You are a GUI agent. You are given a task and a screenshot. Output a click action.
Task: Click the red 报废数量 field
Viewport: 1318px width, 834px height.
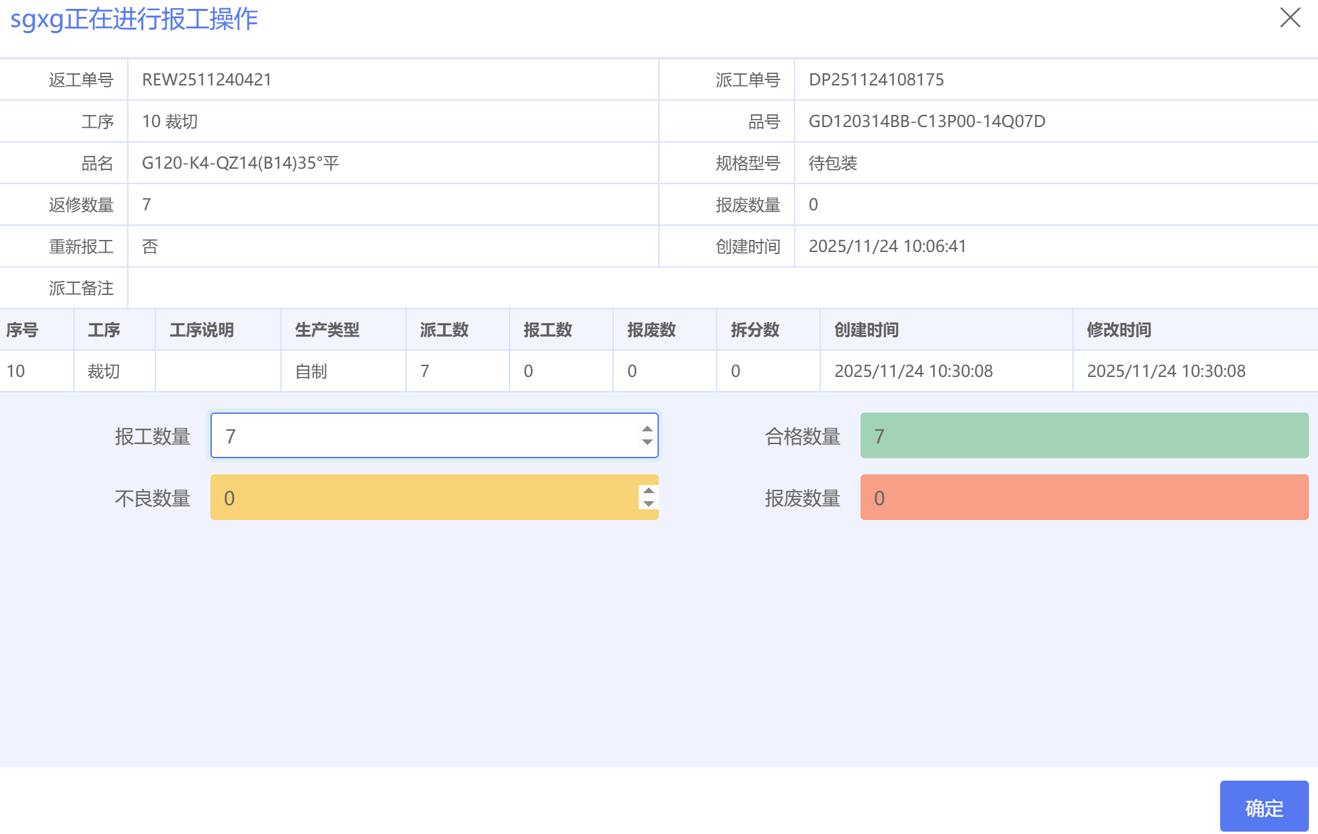[x=1083, y=498]
